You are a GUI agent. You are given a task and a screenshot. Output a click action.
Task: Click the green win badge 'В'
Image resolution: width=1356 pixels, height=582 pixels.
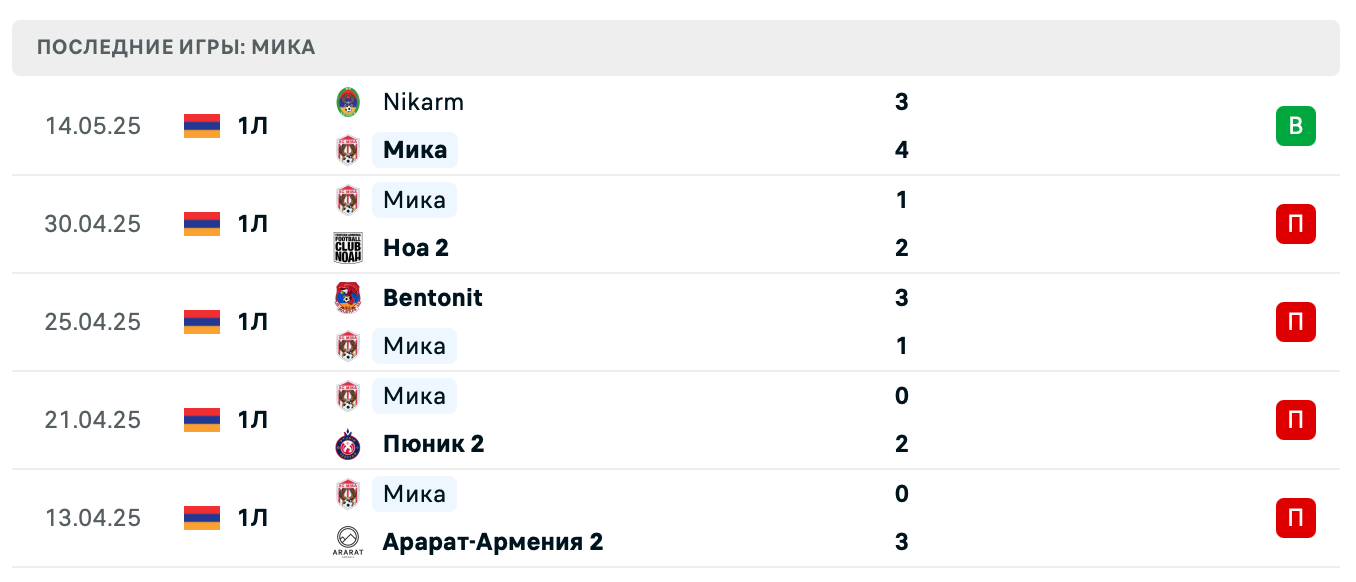(x=1295, y=126)
